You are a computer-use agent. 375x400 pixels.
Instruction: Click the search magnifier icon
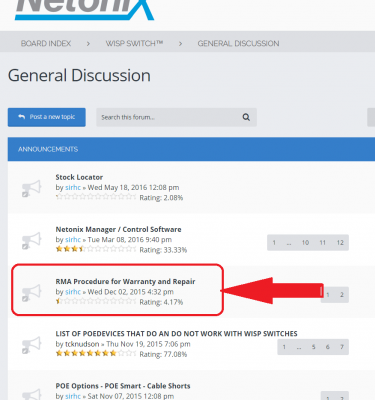tap(246, 117)
